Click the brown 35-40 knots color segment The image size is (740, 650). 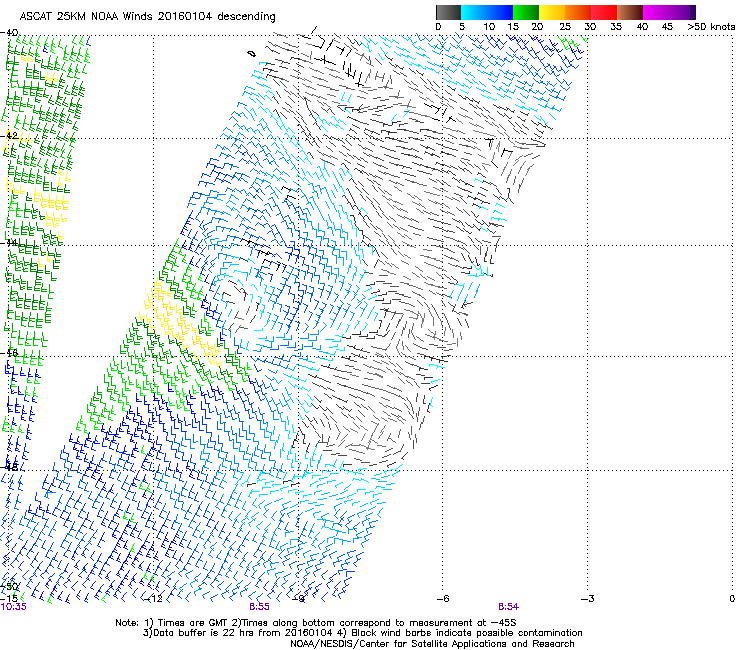630,12
